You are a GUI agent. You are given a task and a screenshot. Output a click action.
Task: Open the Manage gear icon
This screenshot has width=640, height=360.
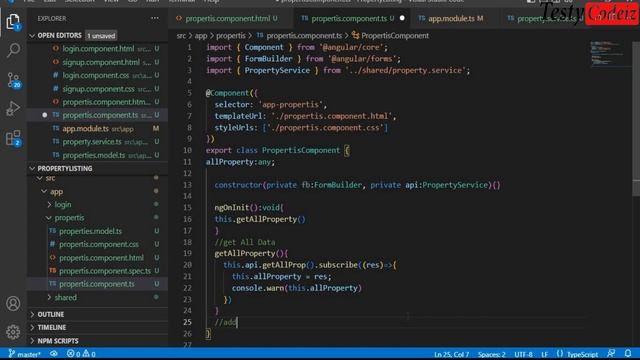pos(13,332)
